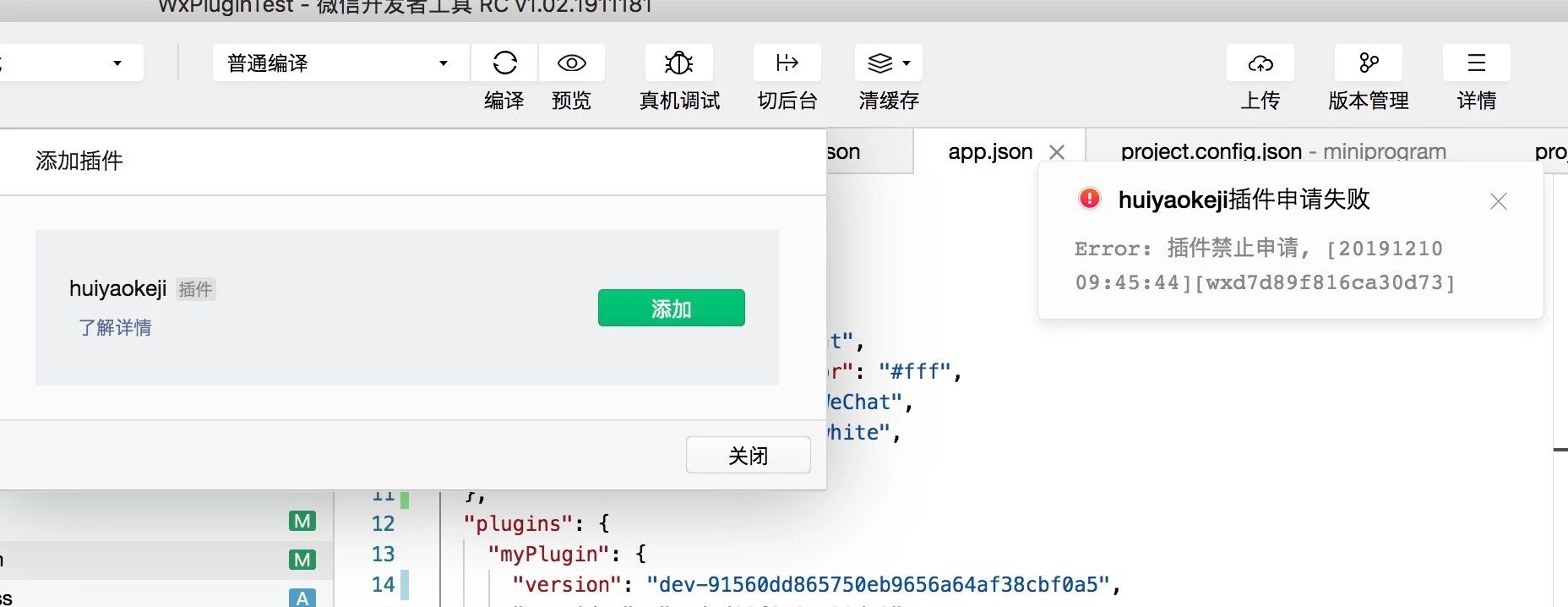
Task: Click the compile refresh icon
Action: (504, 63)
